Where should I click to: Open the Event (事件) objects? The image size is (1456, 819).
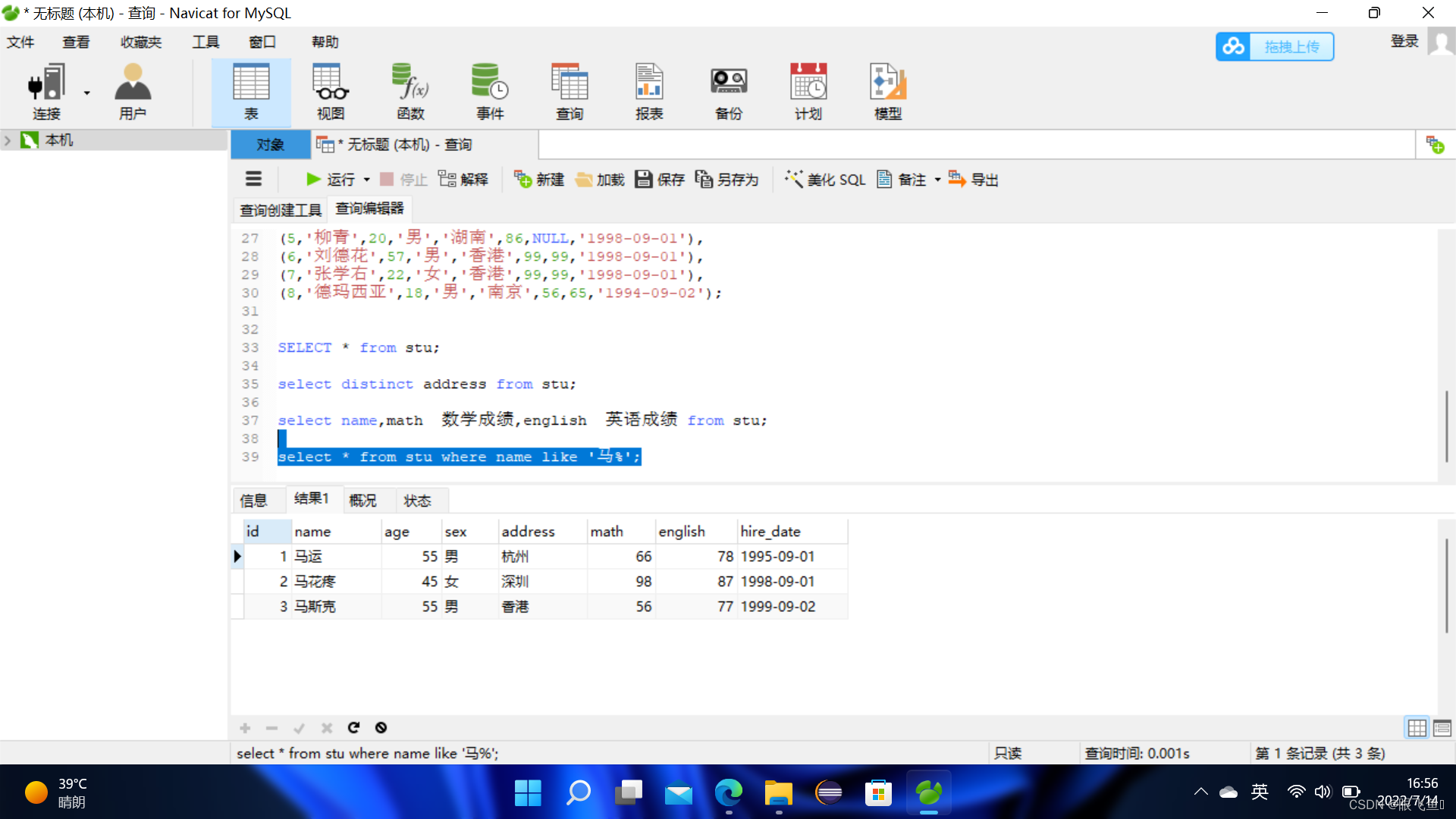pyautogui.click(x=490, y=93)
